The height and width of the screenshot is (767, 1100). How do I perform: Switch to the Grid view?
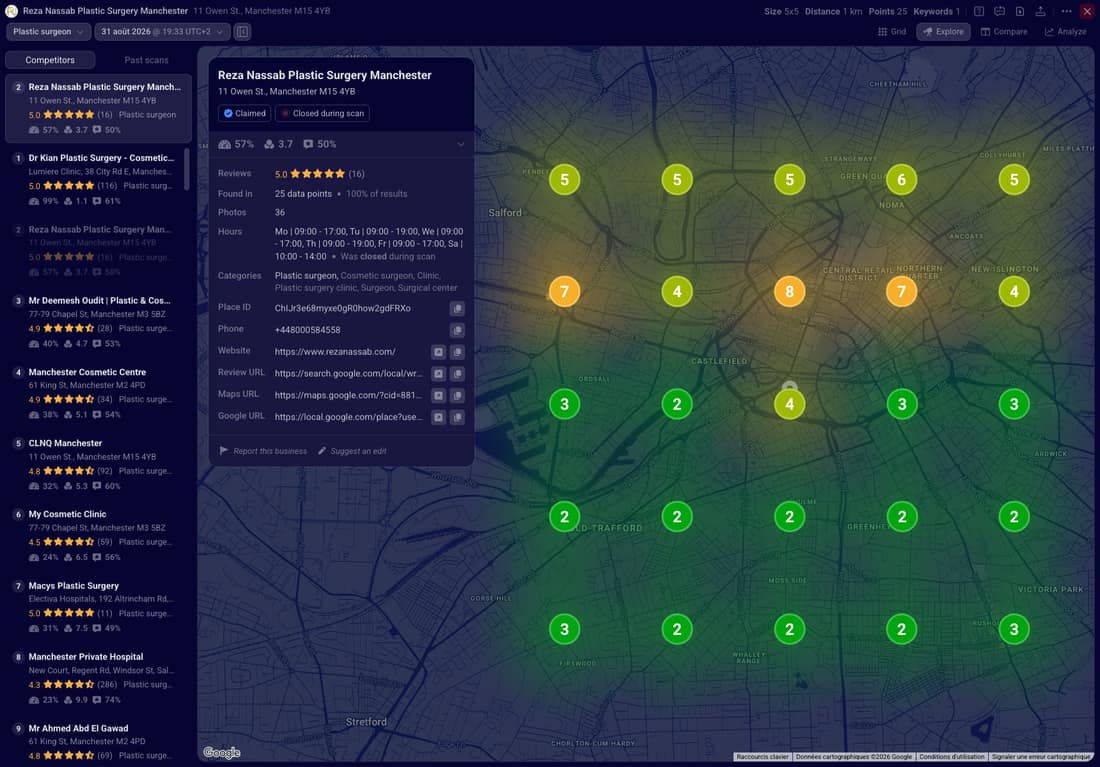(892, 32)
